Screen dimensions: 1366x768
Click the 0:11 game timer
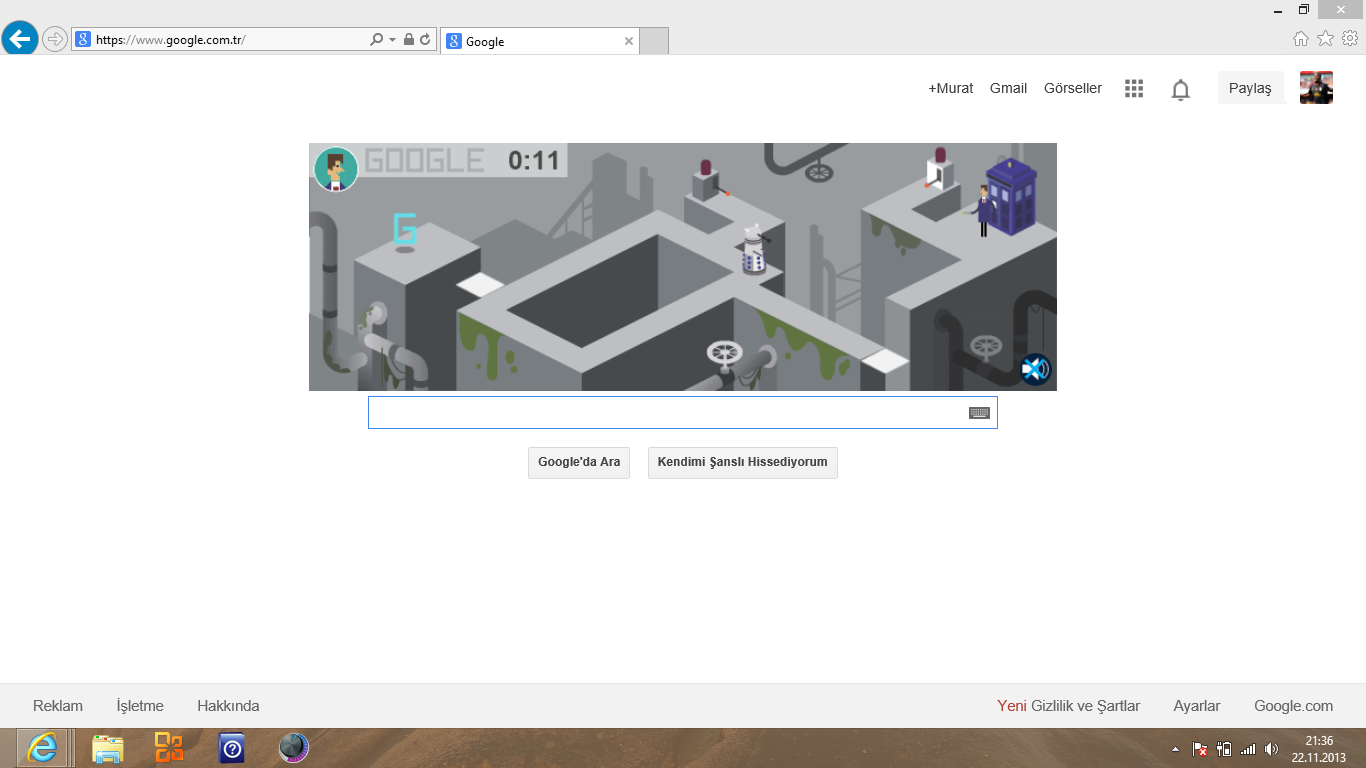click(534, 160)
